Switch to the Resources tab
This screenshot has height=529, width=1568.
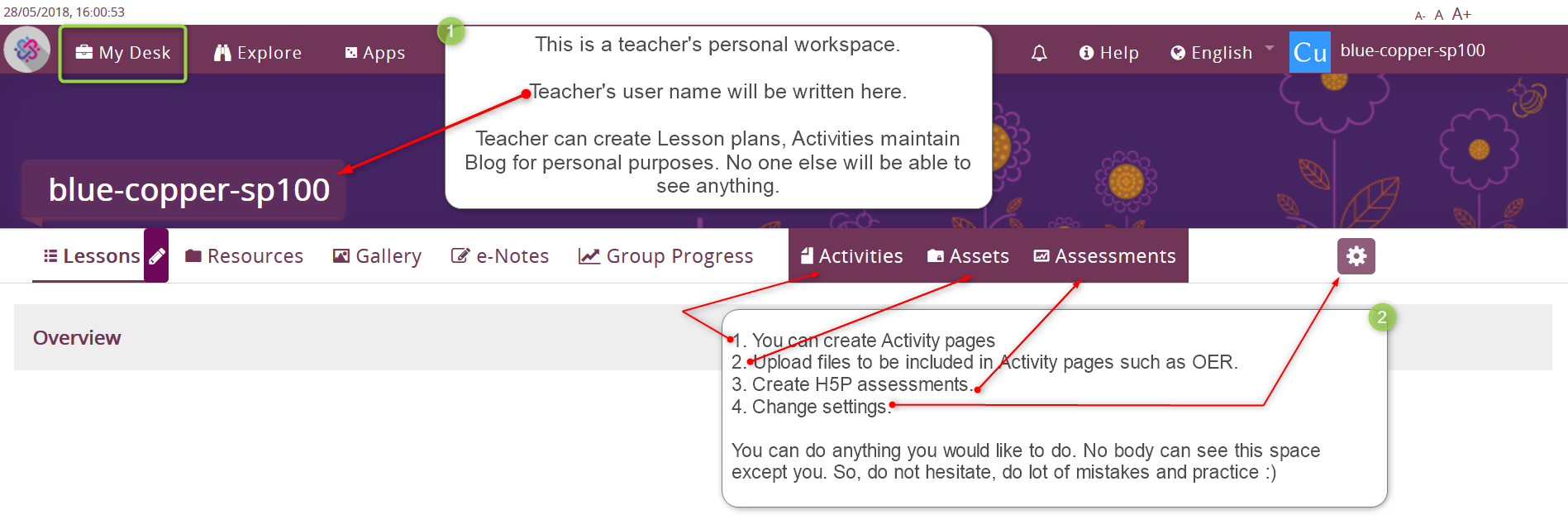coord(245,256)
